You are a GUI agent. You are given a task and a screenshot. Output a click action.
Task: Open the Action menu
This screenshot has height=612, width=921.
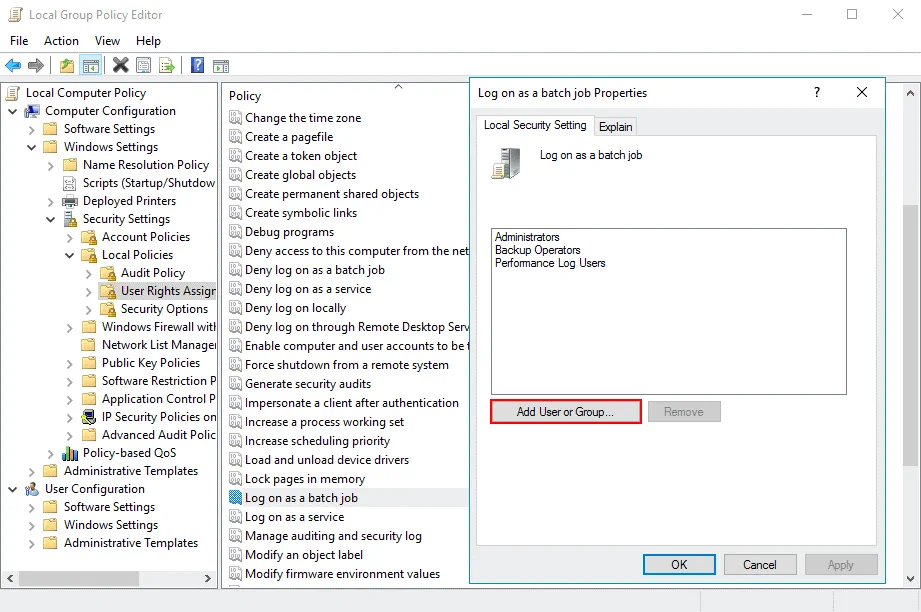pyautogui.click(x=61, y=41)
